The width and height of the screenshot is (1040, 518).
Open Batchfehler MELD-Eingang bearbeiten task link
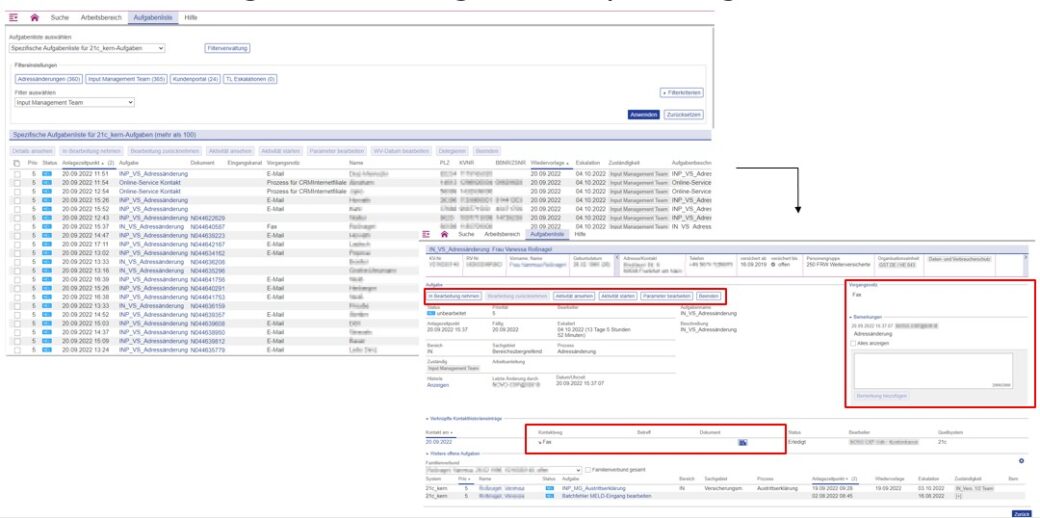pyautogui.click(x=606, y=495)
